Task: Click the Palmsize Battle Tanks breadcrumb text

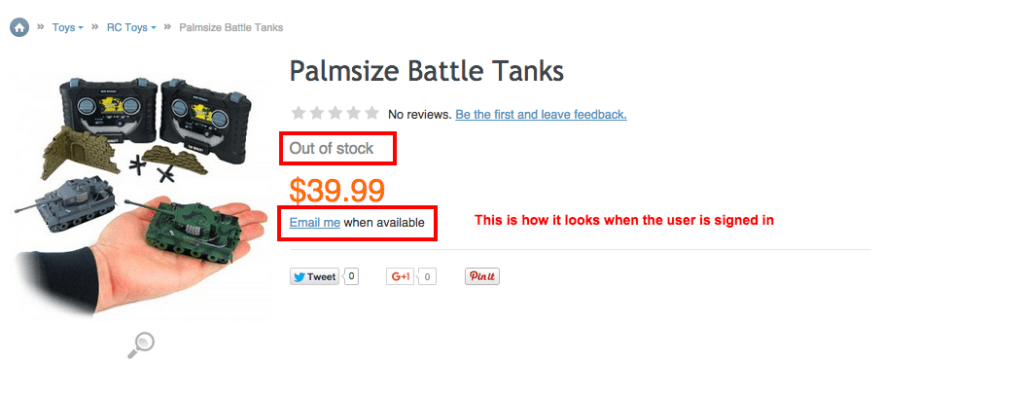Action: (231, 27)
